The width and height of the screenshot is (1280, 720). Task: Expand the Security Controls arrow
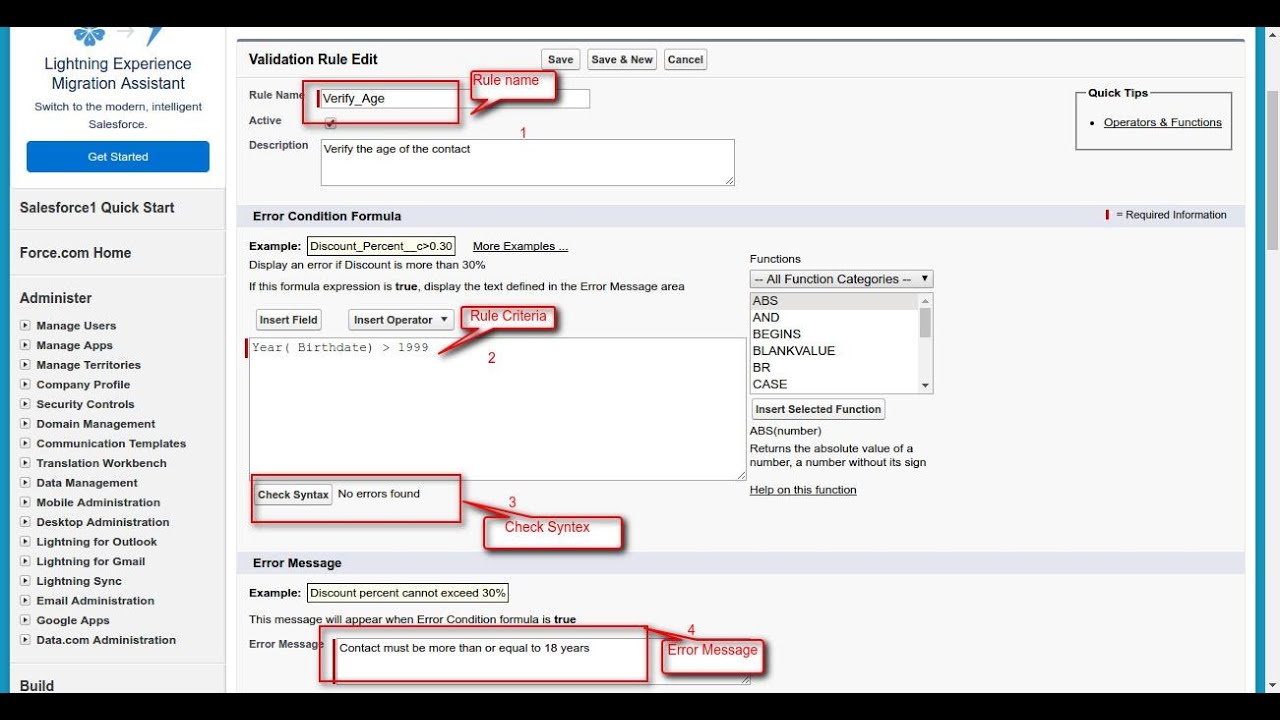click(25, 404)
